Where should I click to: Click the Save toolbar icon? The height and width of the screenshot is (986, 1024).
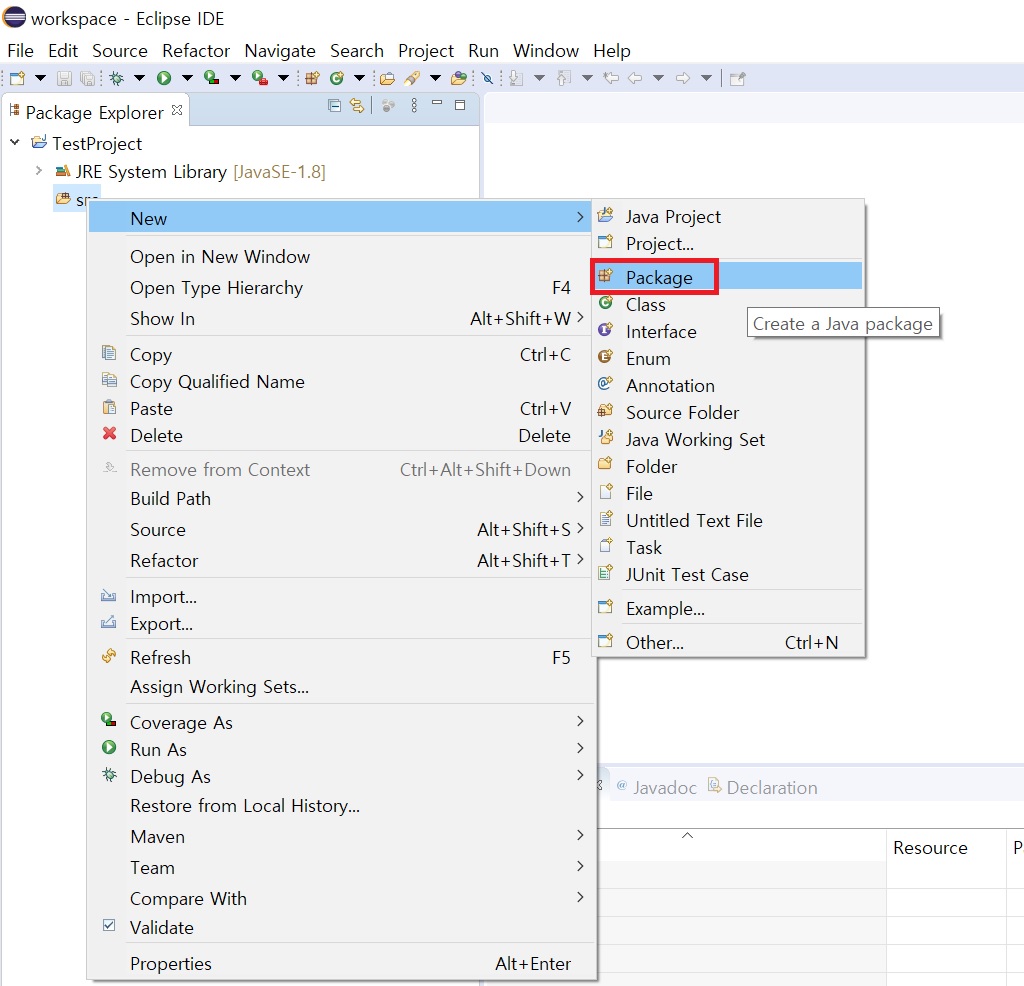pos(64,78)
